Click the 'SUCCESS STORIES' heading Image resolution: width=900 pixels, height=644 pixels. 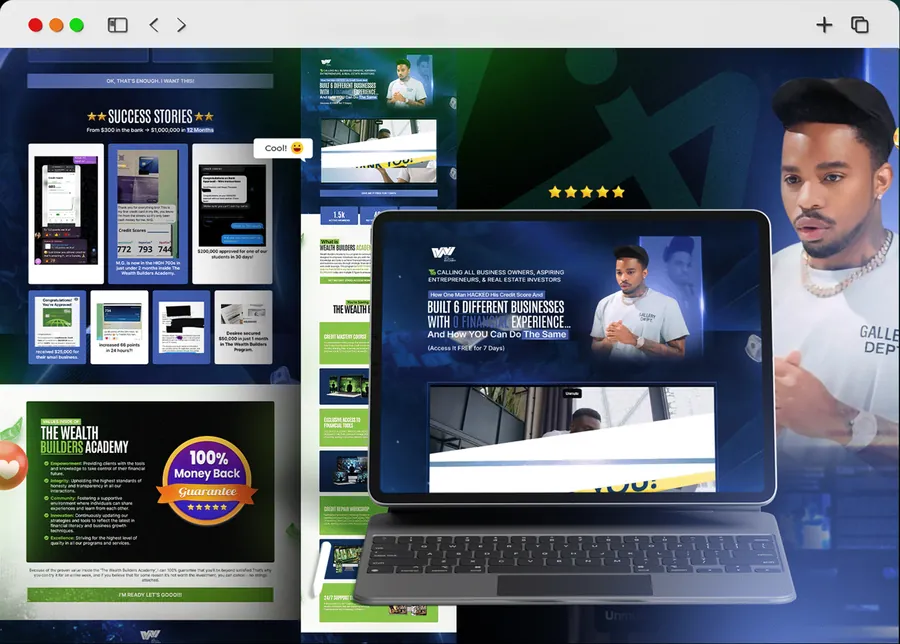pos(150,117)
